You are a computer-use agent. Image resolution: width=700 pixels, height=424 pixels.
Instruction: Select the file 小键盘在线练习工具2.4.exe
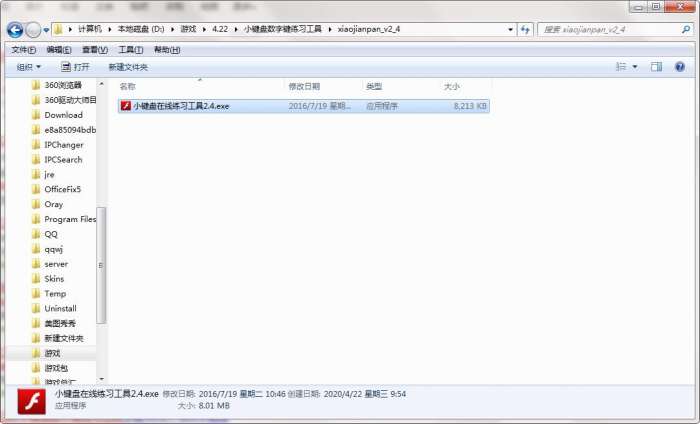304,106
